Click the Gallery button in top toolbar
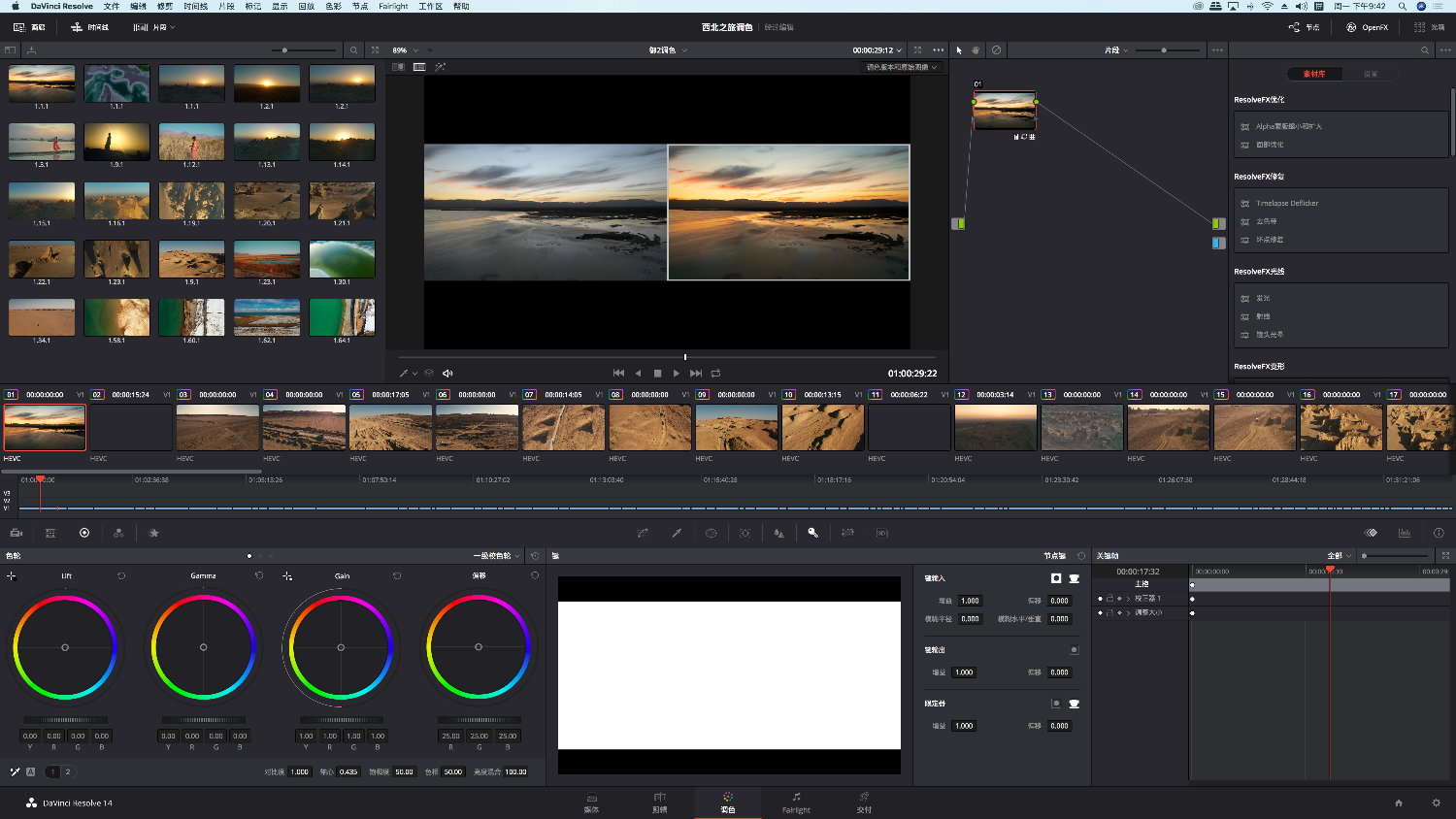This screenshot has width=1456, height=819. (29, 27)
